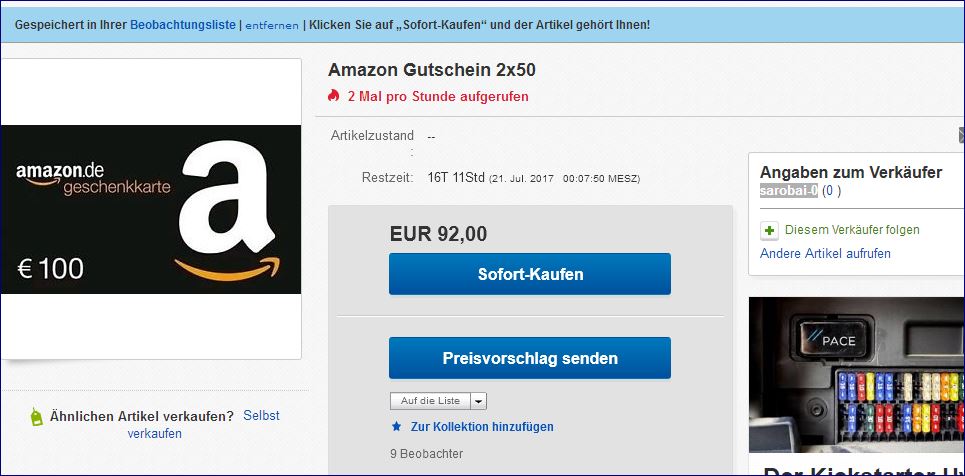Click the green plus follow-seller icon

coord(769,231)
